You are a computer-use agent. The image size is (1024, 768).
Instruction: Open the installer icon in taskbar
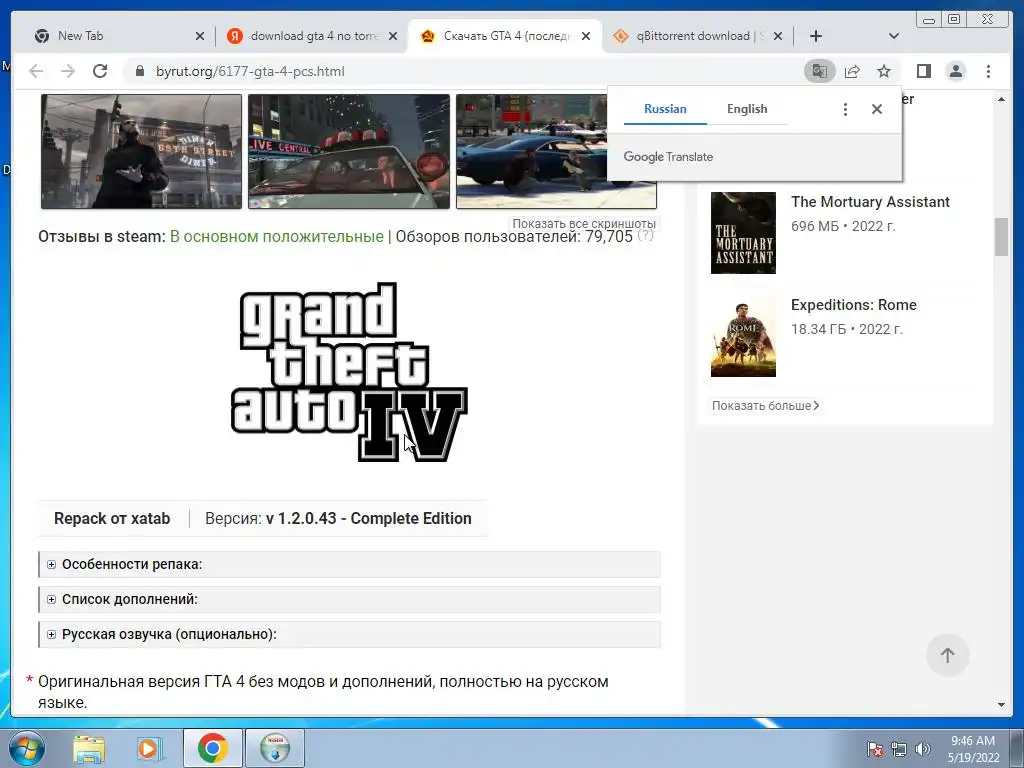pyautogui.click(x=275, y=748)
